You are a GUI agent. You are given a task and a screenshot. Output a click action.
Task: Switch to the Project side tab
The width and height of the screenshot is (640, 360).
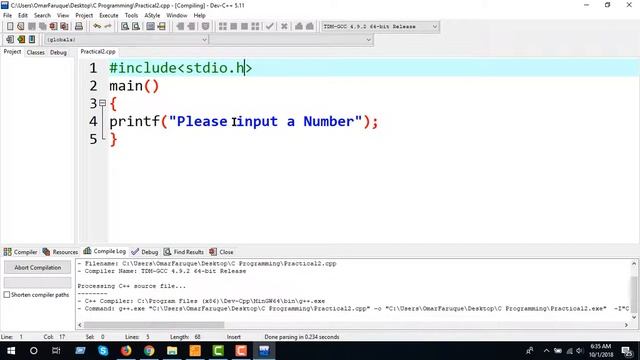click(12, 52)
